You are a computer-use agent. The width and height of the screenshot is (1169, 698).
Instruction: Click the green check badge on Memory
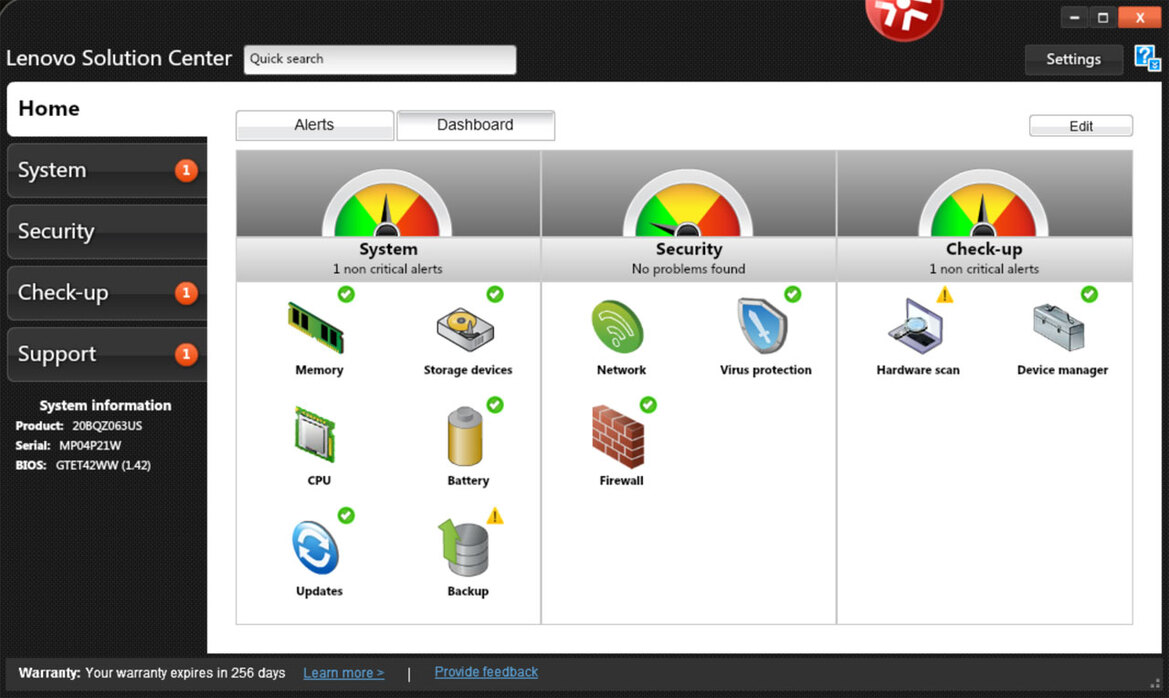346,294
